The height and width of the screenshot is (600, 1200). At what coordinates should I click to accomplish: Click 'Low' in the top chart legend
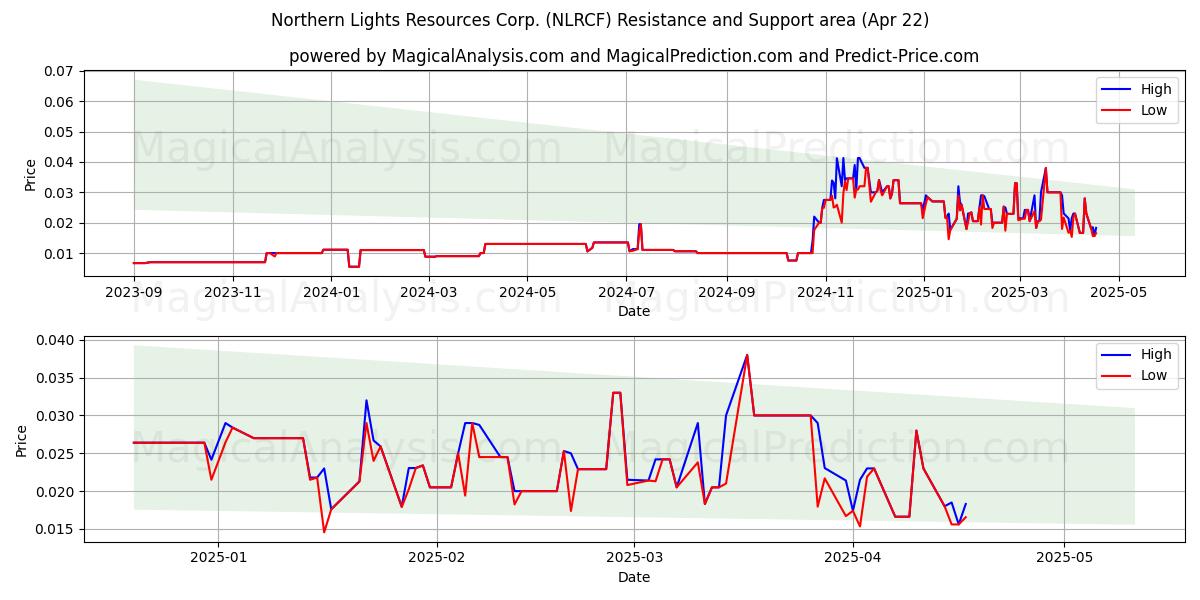point(1154,110)
